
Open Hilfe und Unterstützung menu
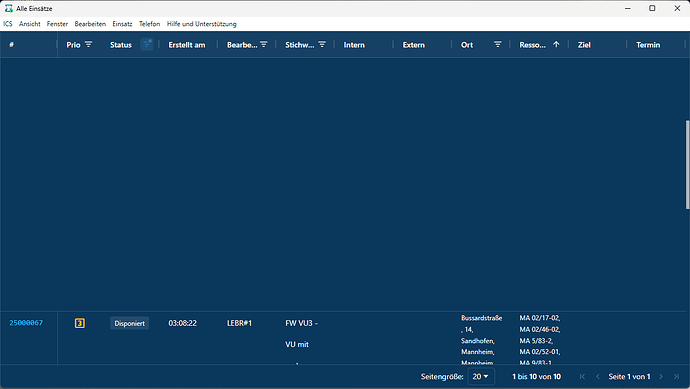pyautogui.click(x=202, y=24)
